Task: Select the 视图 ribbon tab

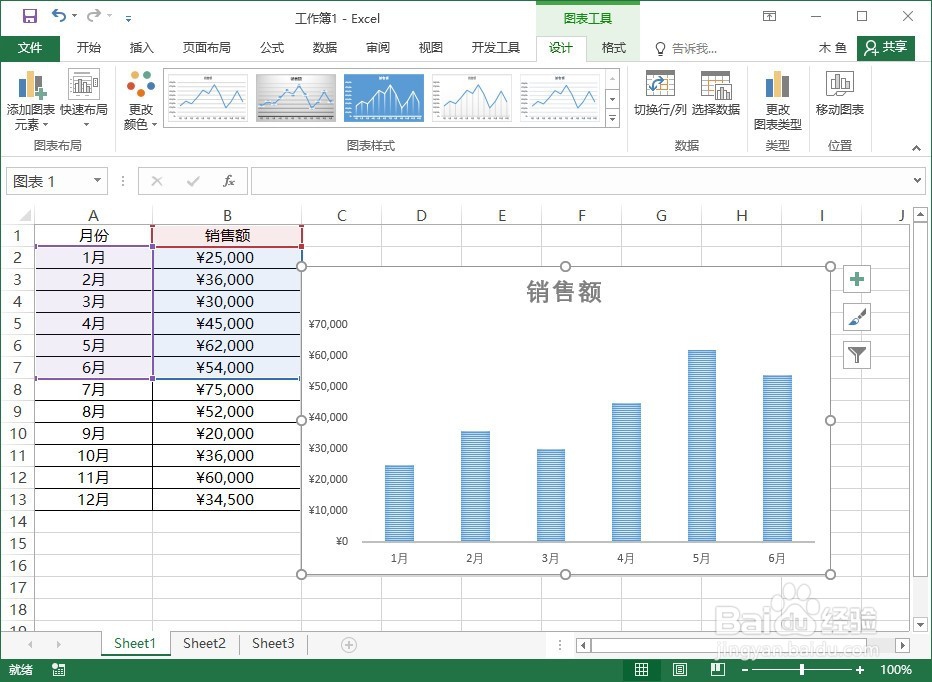Action: tap(430, 47)
